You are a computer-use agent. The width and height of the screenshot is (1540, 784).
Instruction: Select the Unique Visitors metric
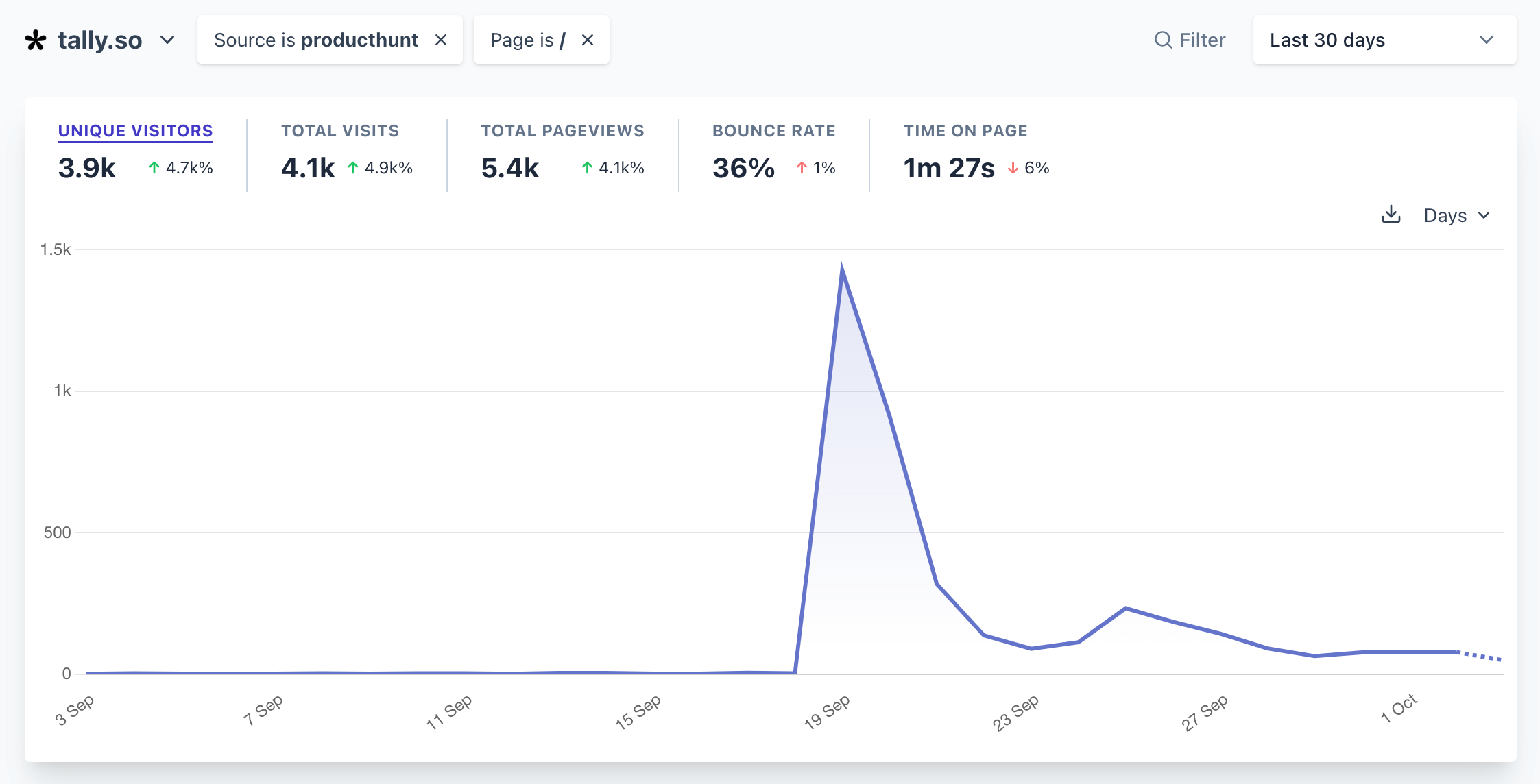pos(135,131)
